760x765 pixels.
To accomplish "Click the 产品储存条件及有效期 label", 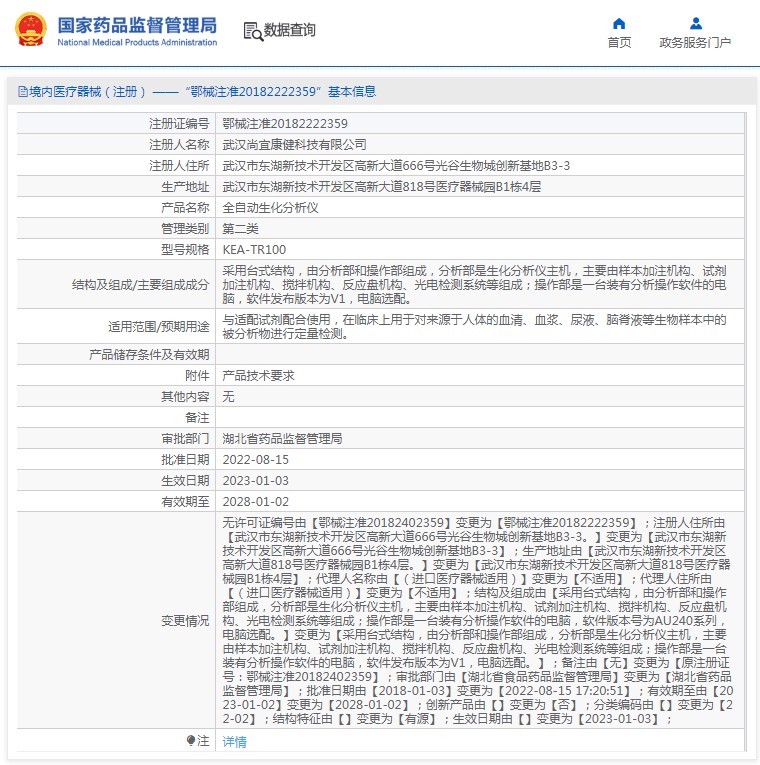I will [149, 354].
